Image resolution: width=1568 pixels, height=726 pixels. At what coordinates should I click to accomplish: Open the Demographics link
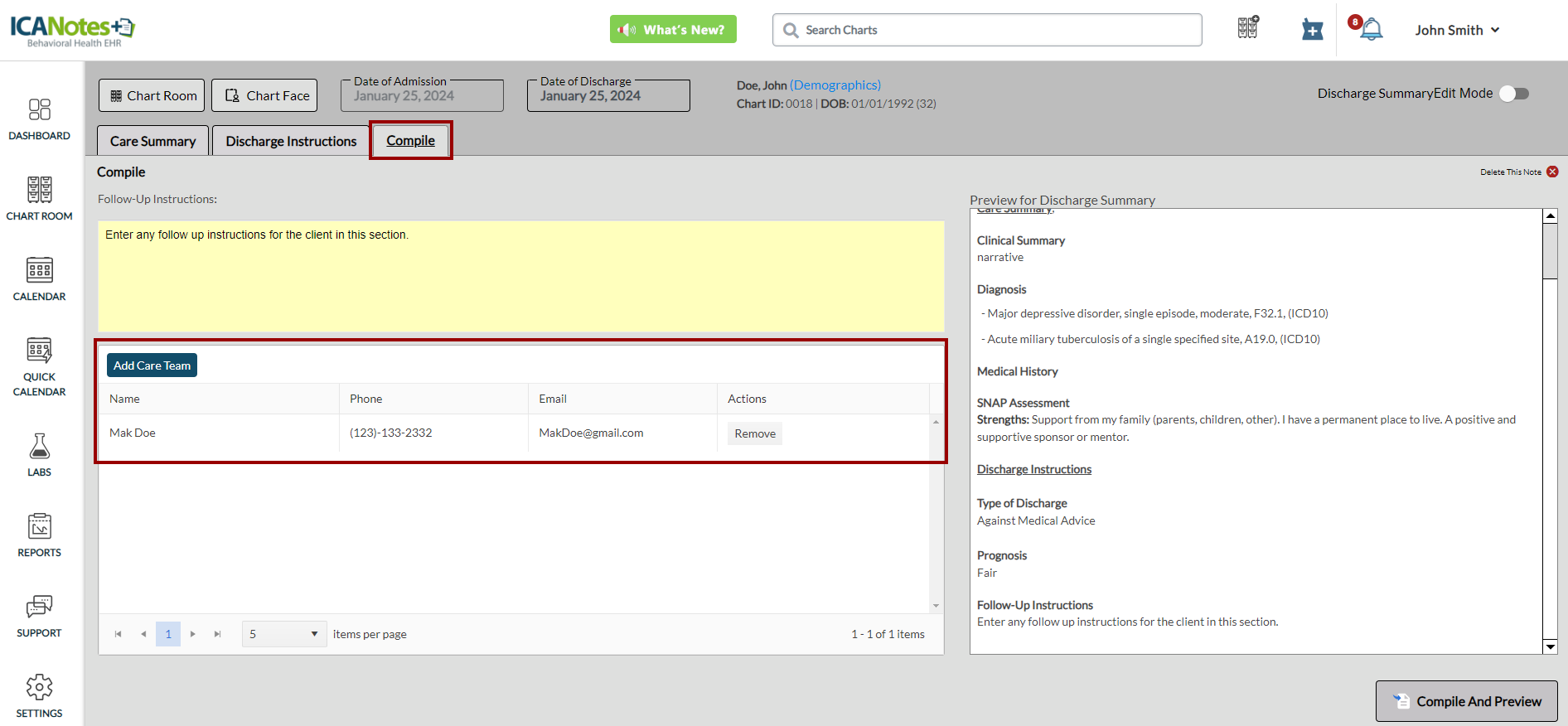pyautogui.click(x=835, y=85)
